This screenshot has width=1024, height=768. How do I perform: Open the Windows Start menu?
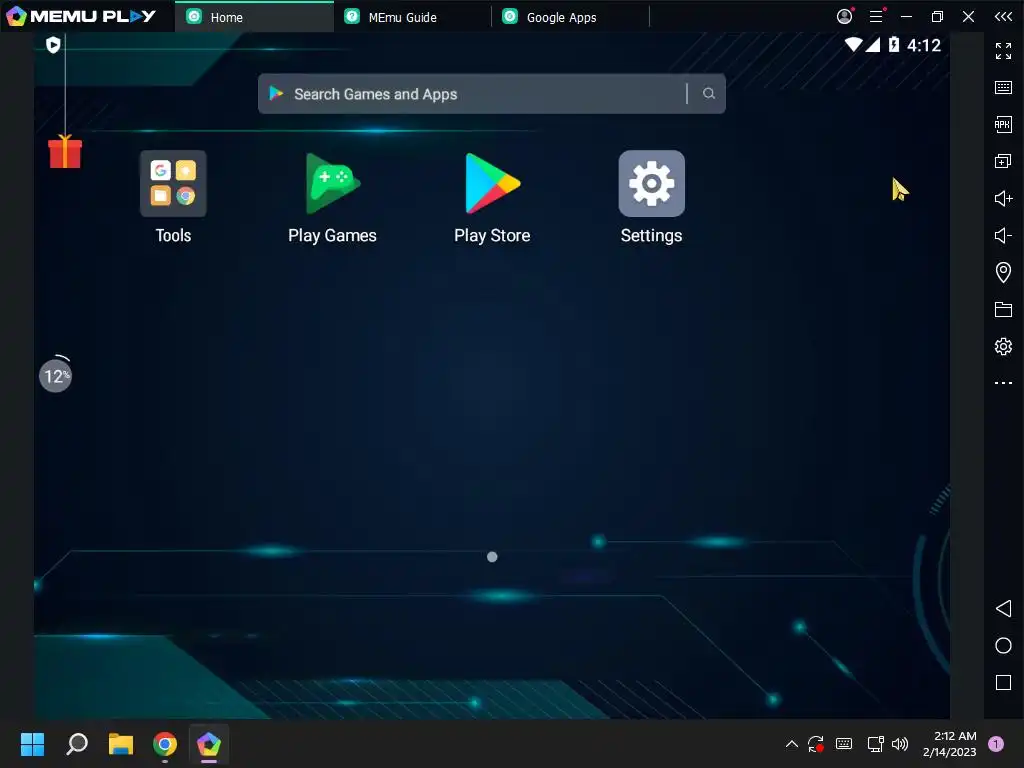pyautogui.click(x=32, y=744)
